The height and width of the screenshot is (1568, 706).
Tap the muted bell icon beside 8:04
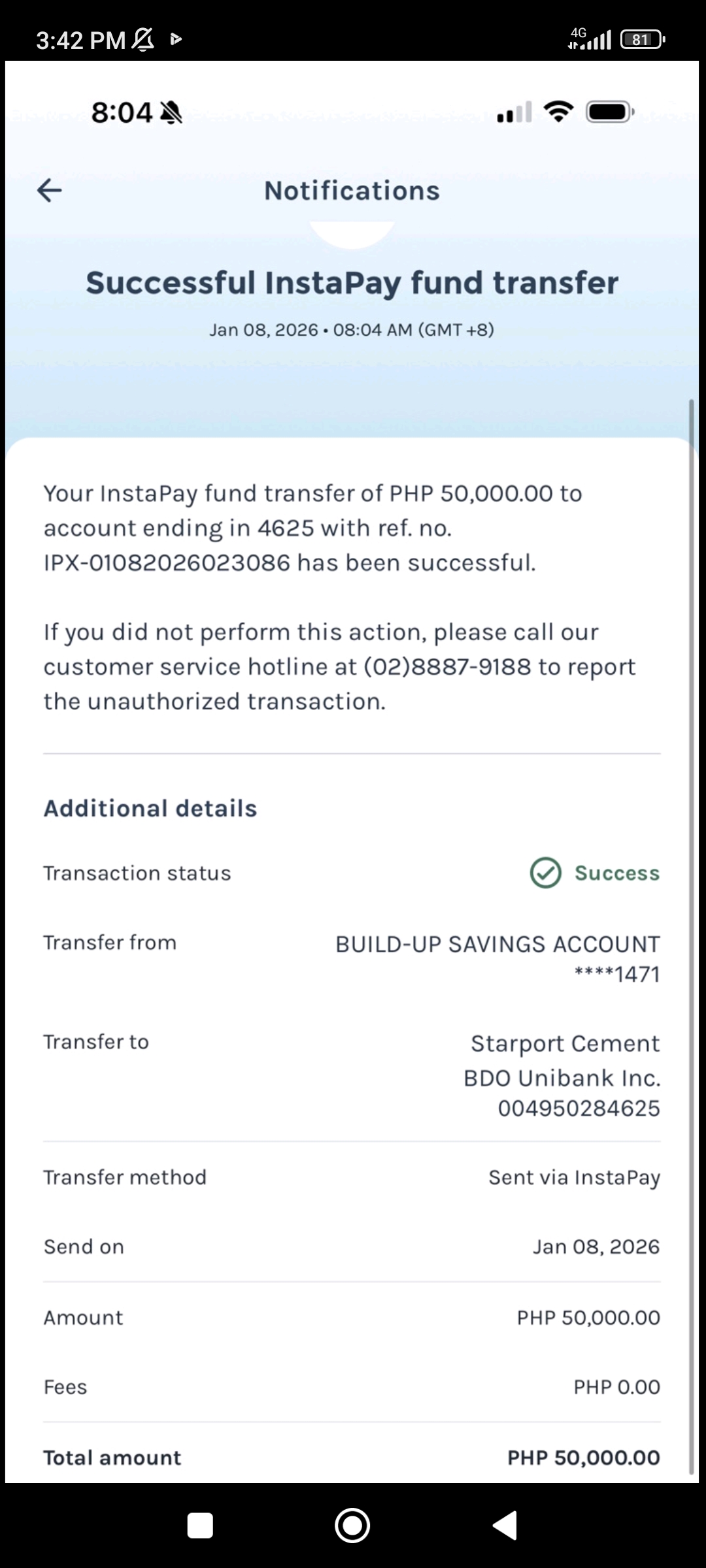[x=171, y=112]
